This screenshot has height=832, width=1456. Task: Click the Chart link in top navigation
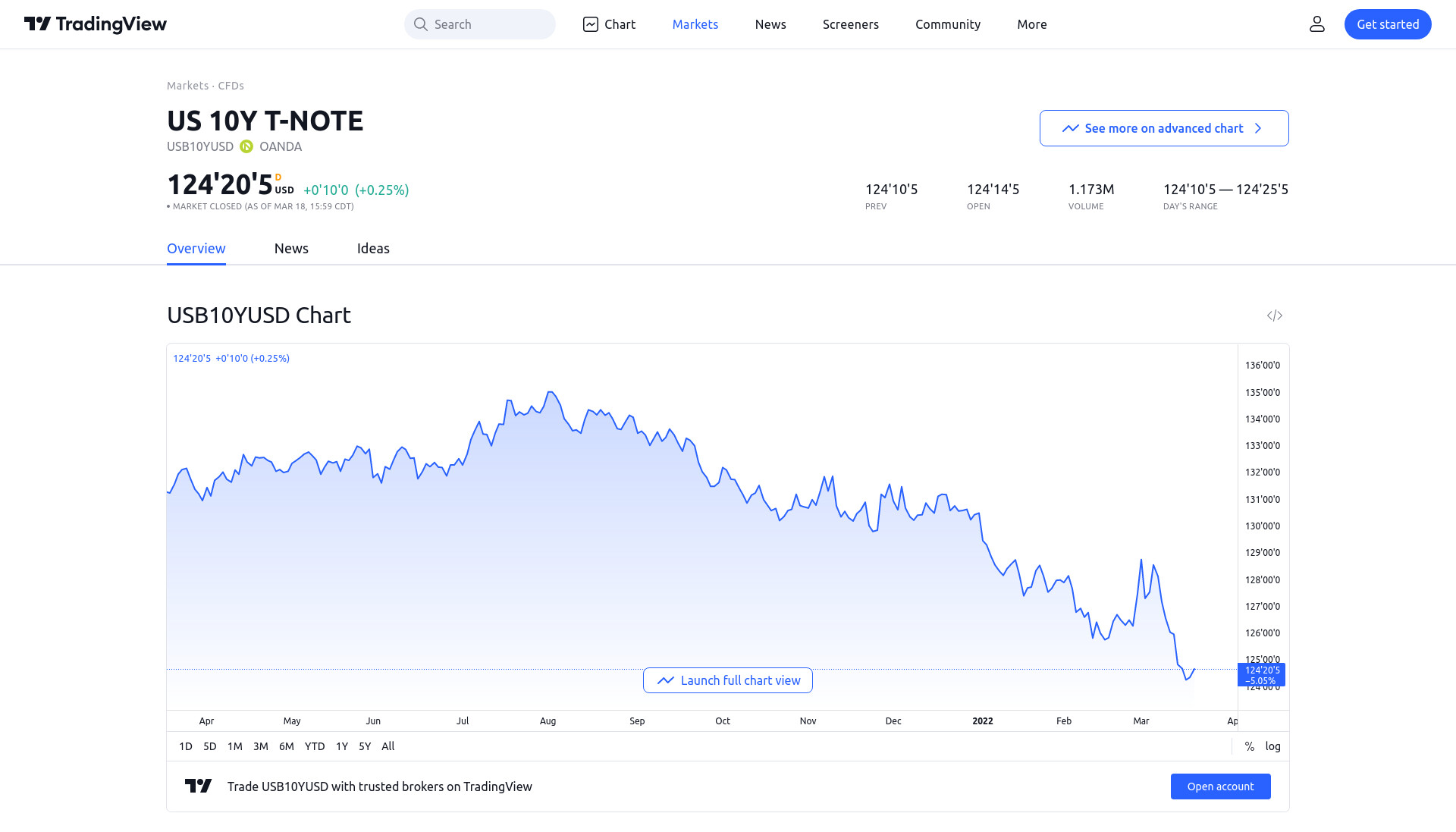[609, 24]
